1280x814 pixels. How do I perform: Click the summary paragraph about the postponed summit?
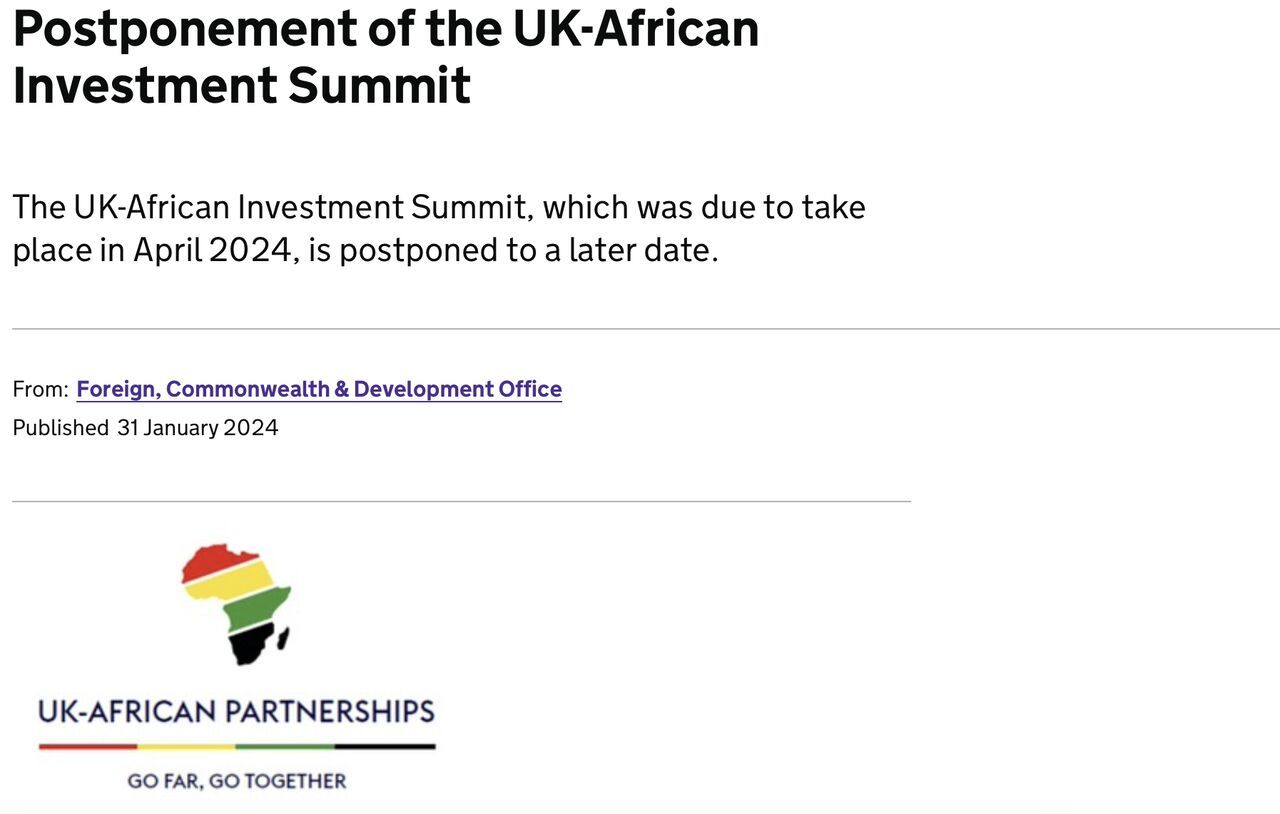pyautogui.click(x=439, y=228)
